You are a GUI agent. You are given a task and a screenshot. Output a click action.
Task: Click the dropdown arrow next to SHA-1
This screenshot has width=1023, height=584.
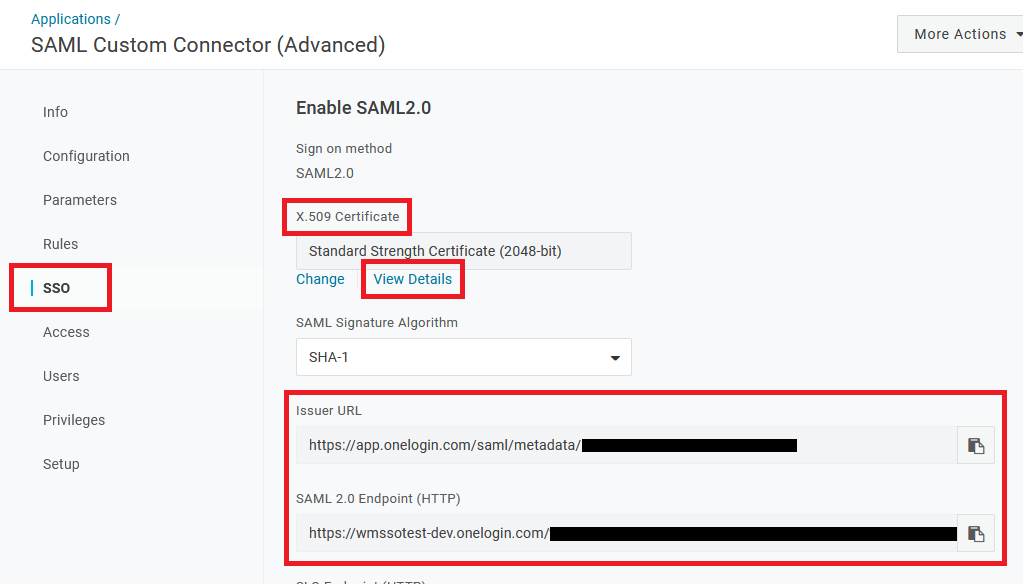[615, 358]
